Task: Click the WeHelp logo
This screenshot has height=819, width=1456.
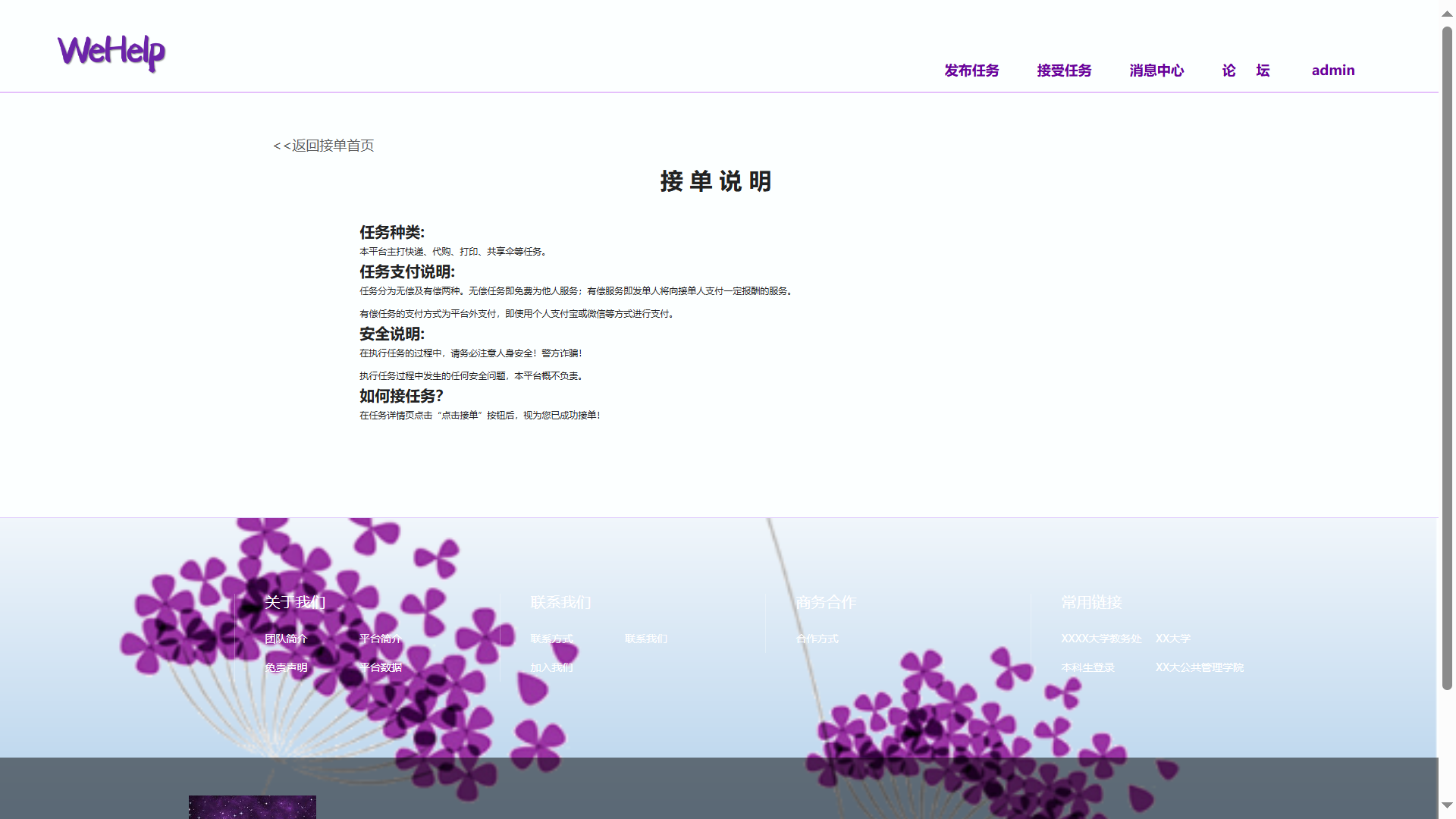Action: pyautogui.click(x=111, y=52)
